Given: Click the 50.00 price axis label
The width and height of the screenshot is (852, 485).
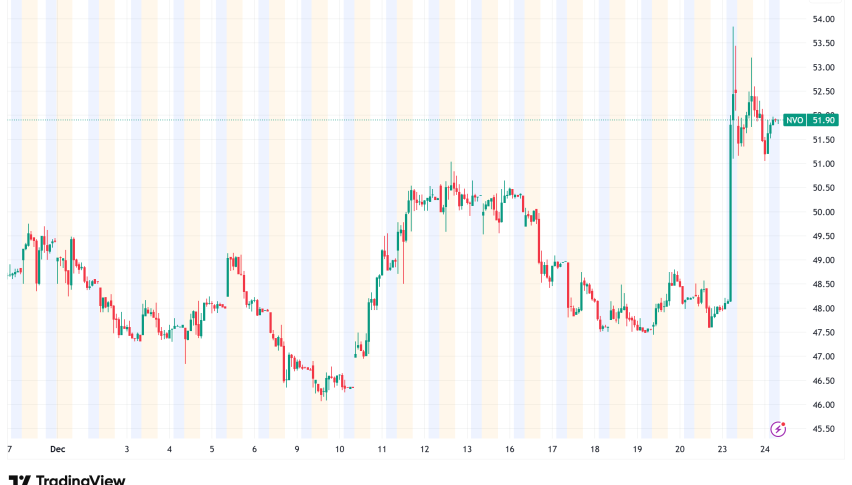Looking at the screenshot, I should (823, 212).
